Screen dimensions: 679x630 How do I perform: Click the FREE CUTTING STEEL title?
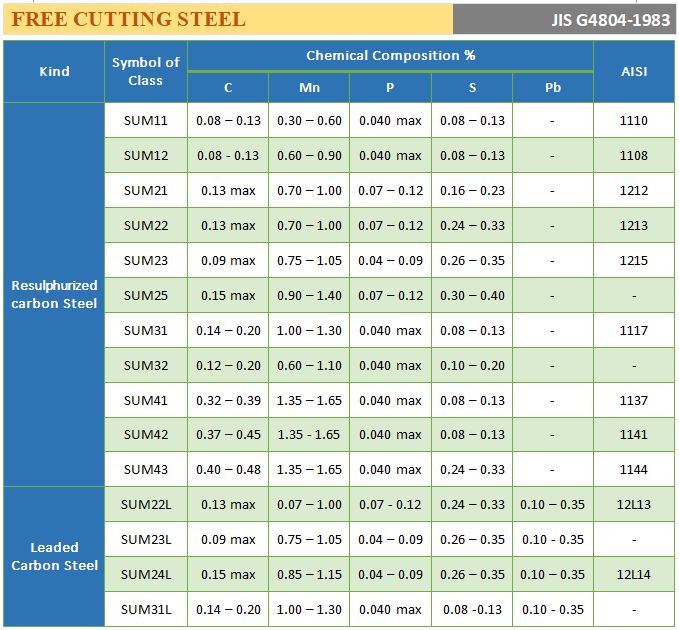(x=128, y=19)
